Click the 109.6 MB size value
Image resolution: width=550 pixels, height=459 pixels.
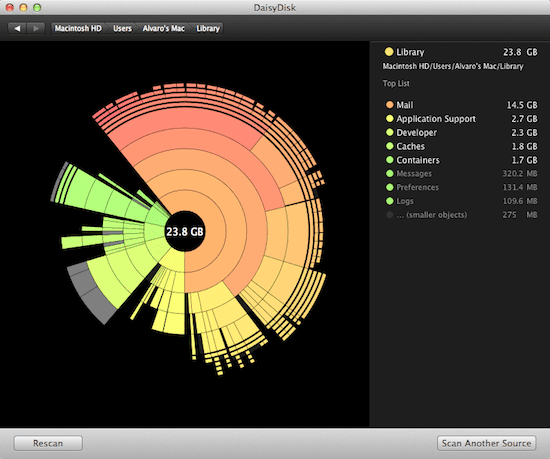(520, 201)
